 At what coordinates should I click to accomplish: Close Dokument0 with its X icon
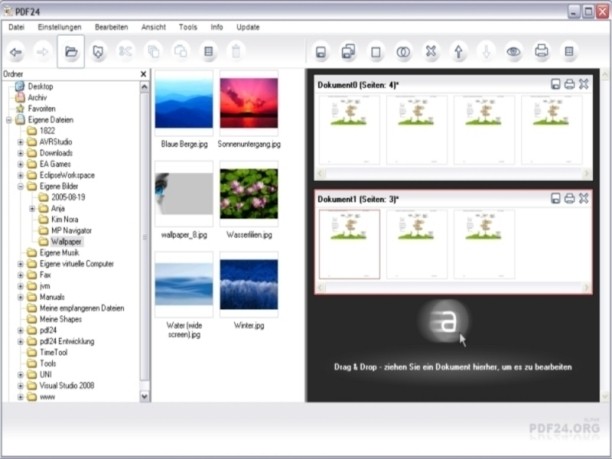tap(583, 84)
